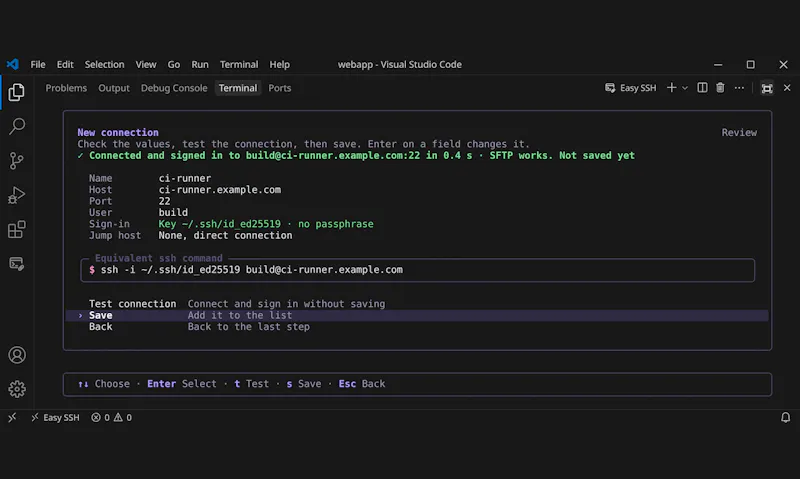Maximize the VS Code window
This screenshot has width=800, height=479.
point(750,64)
